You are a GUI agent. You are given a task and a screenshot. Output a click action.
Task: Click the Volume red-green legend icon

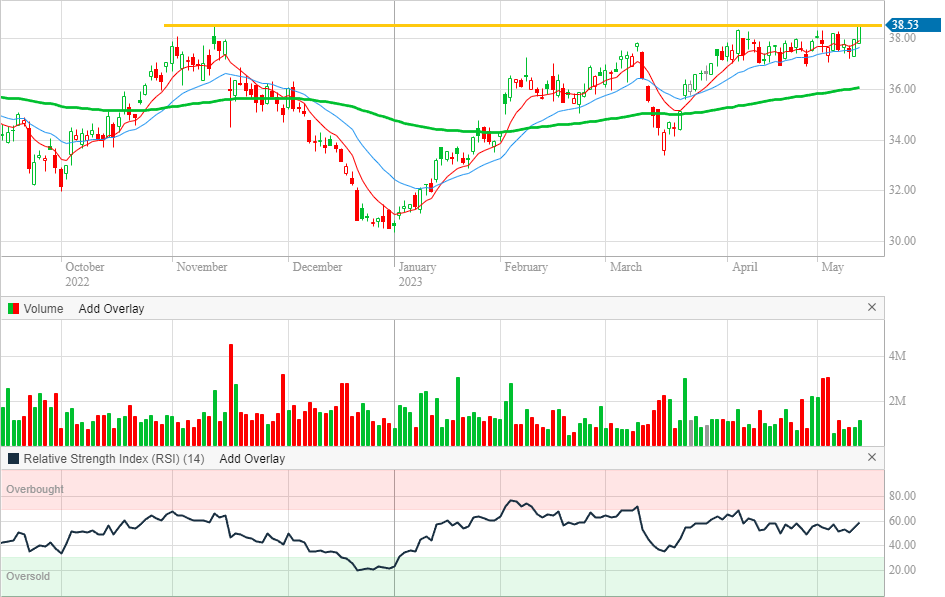point(13,308)
